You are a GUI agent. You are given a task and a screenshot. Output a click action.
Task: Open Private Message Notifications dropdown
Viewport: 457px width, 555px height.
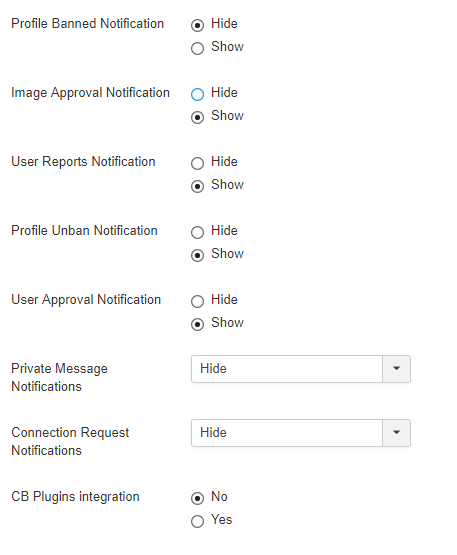coord(301,369)
